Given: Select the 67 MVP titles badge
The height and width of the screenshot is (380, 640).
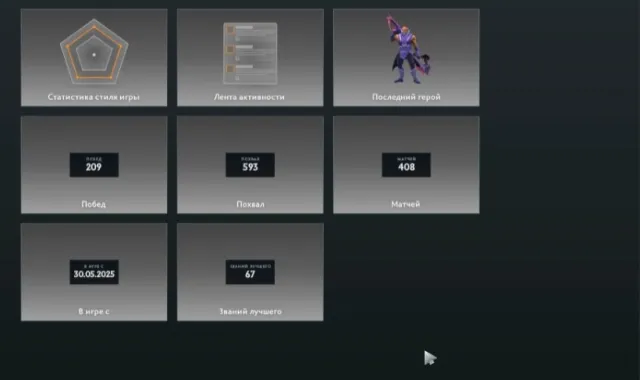Looking at the screenshot, I should pos(250,272).
